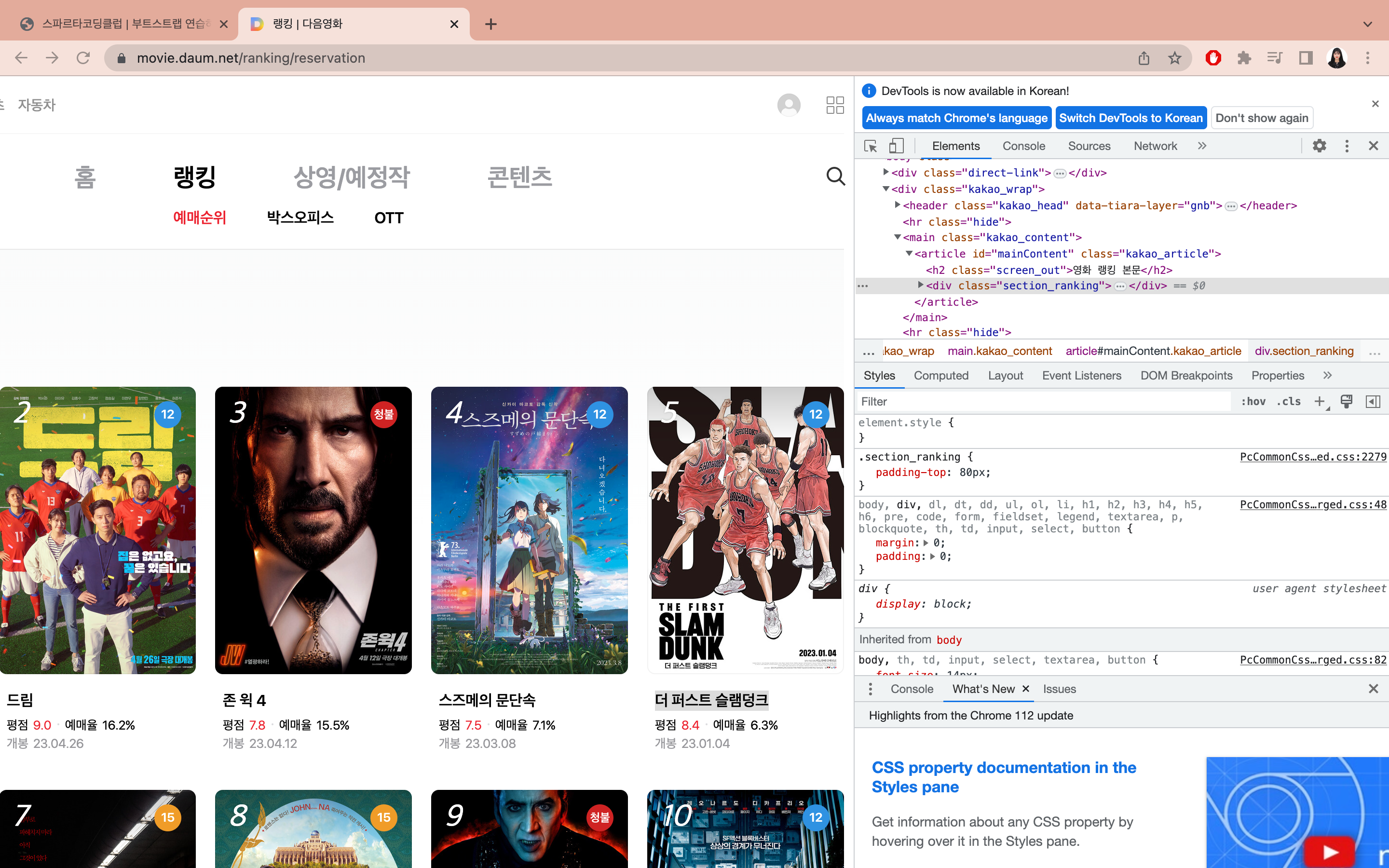1389x868 pixels.
Task: Toggle the :hov element state panel
Action: pos(1253,402)
